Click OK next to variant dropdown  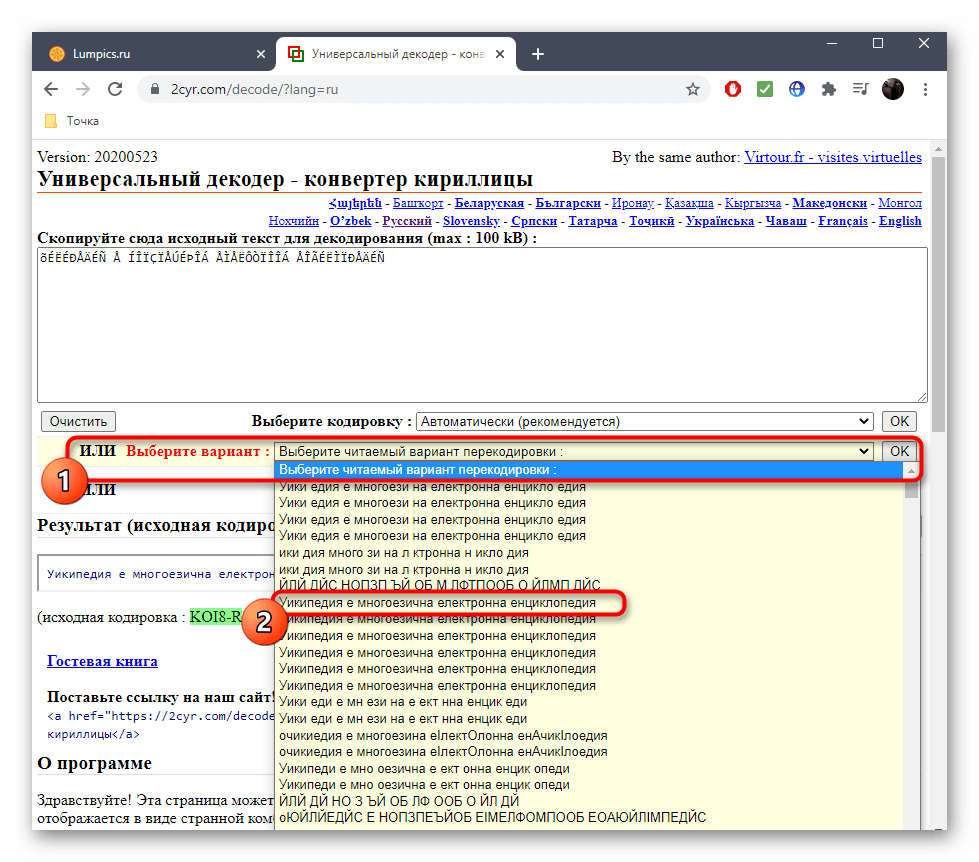[899, 451]
